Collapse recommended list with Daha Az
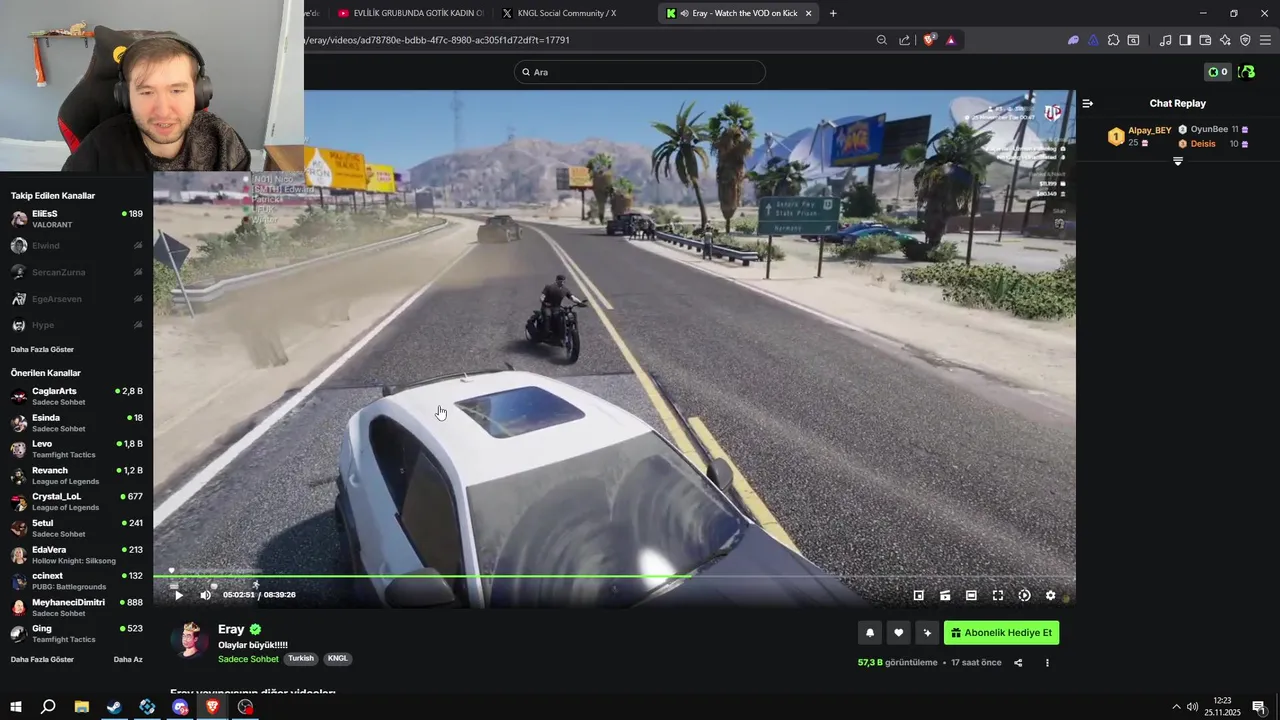Viewport: 1280px width, 720px height. click(128, 659)
